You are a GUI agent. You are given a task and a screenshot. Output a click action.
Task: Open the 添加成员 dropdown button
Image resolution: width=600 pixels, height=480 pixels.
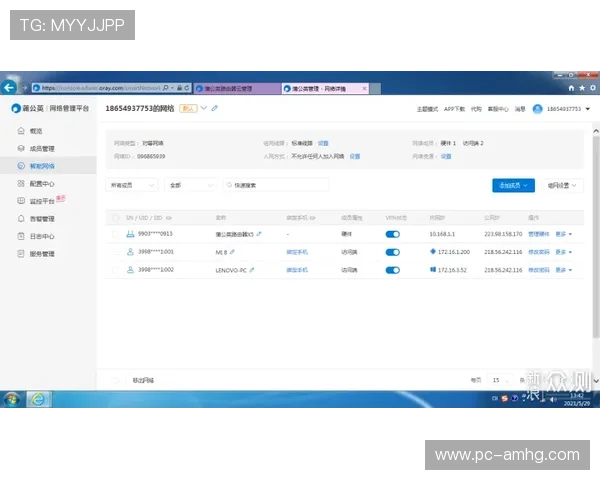[513, 186]
